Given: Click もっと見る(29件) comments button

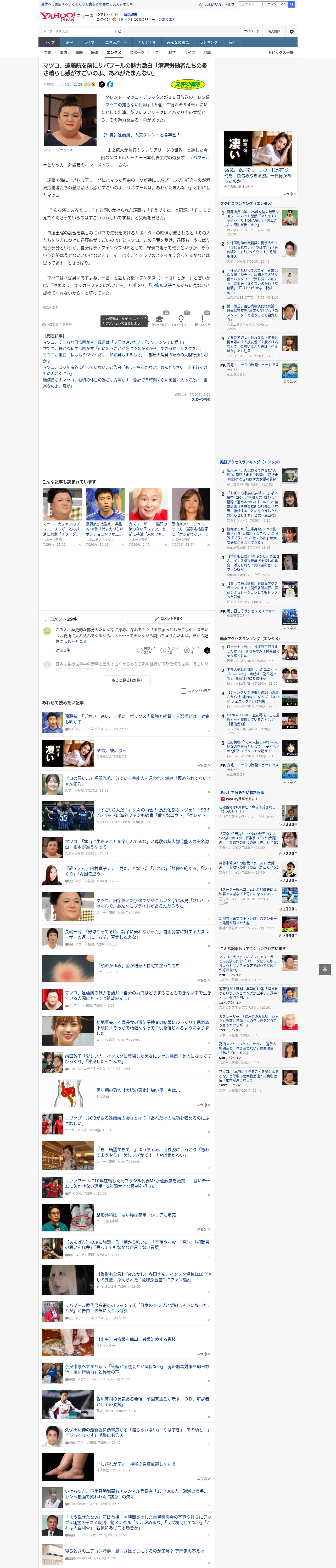Looking at the screenshot, I should click(x=127, y=680).
